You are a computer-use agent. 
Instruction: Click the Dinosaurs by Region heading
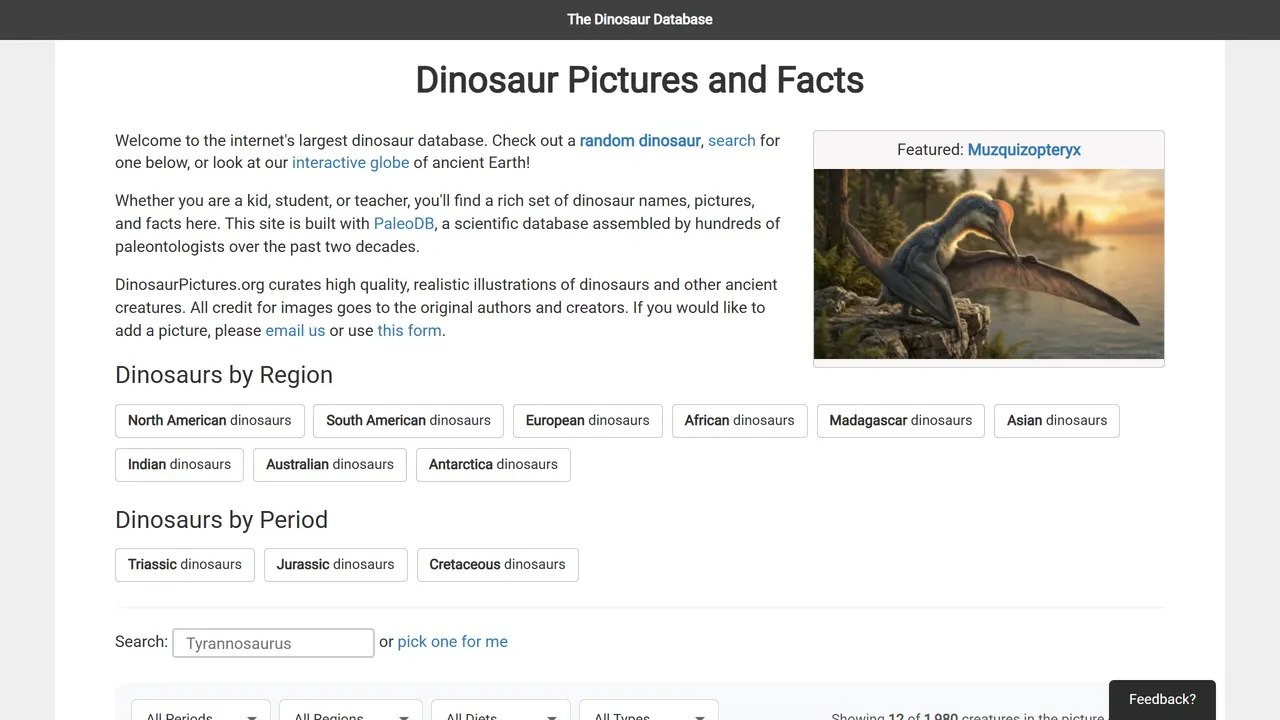click(224, 375)
